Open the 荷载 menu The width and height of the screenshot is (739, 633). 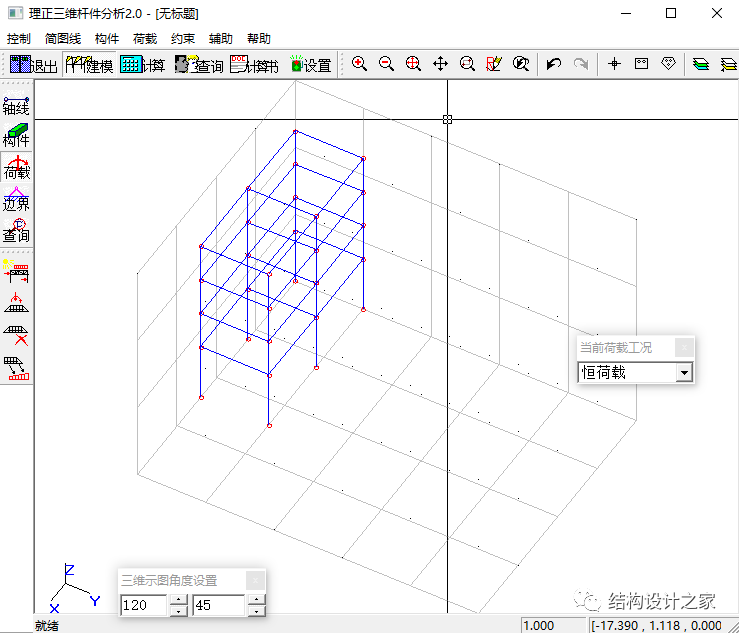pyautogui.click(x=145, y=39)
